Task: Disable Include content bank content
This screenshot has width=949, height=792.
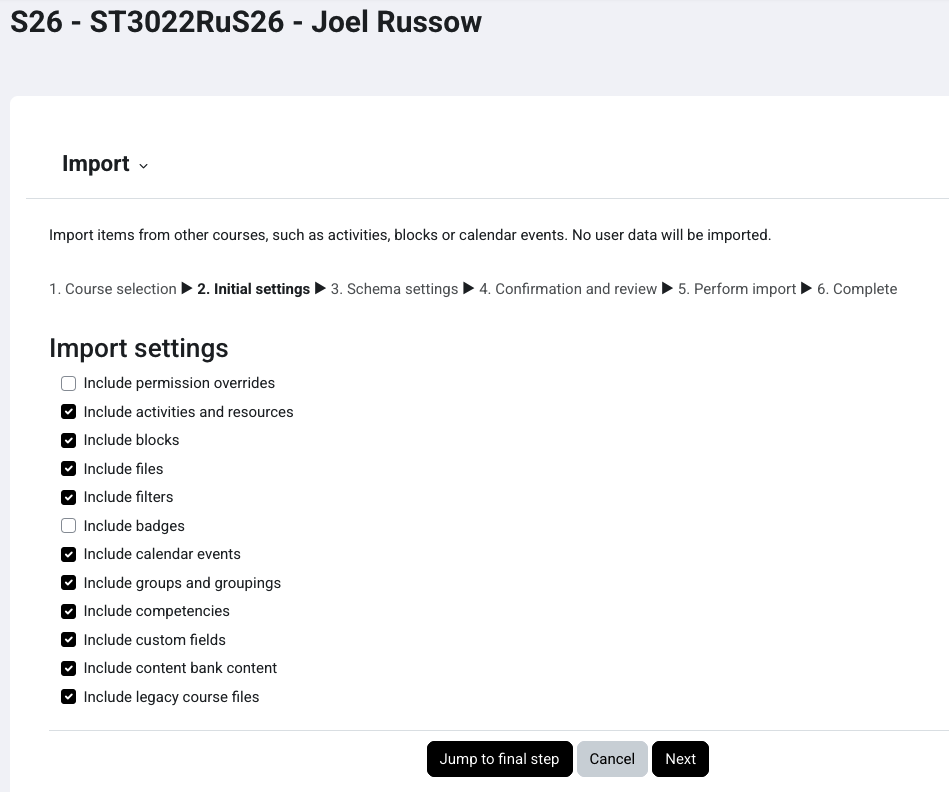Action: pyautogui.click(x=68, y=668)
